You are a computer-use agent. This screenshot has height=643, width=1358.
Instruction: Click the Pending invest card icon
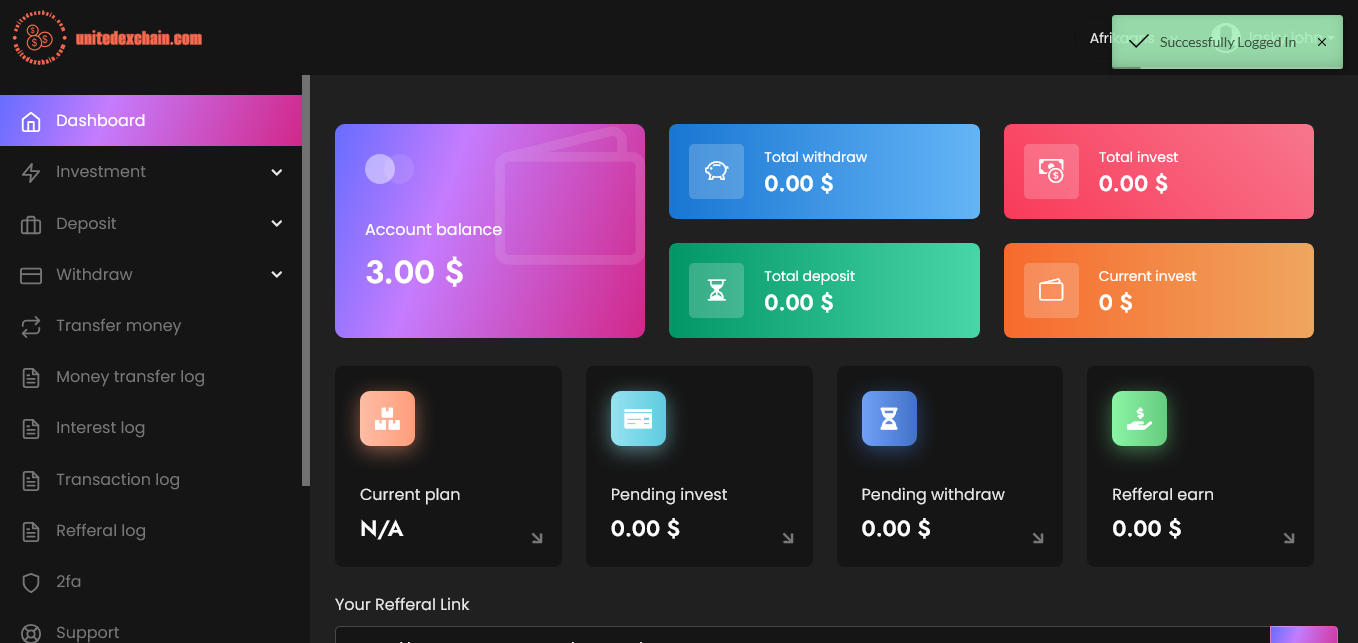click(638, 418)
